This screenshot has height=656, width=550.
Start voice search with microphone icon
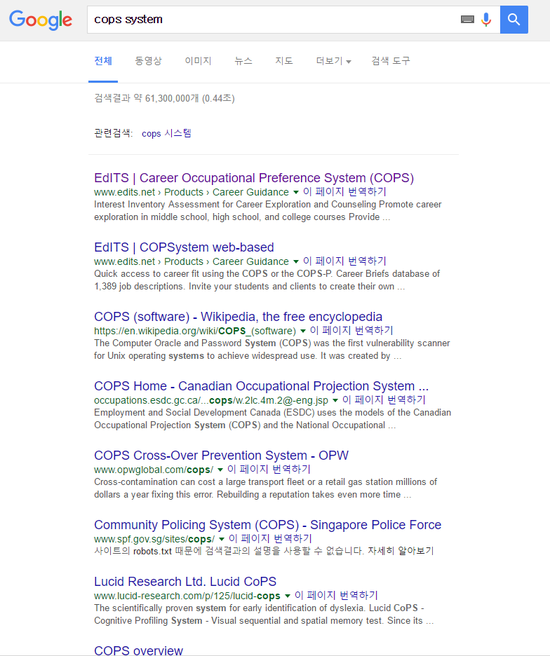[486, 19]
